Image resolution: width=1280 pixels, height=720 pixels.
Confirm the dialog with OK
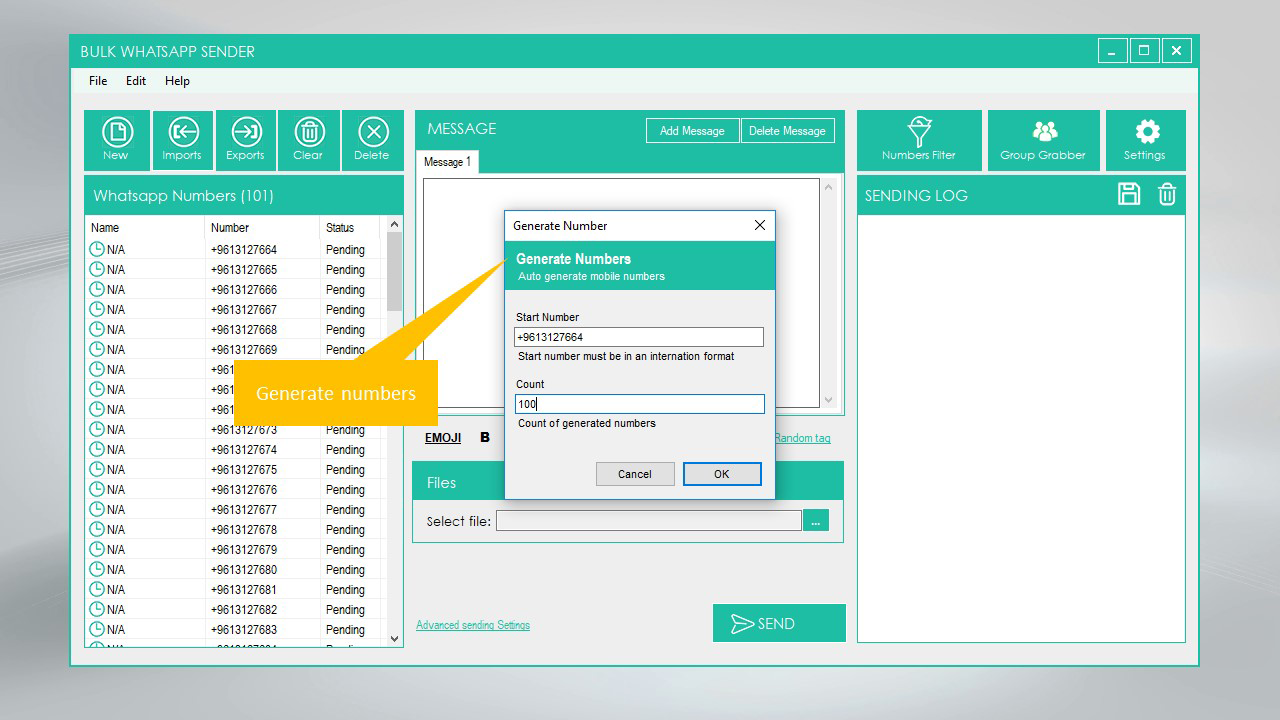pyautogui.click(x=722, y=474)
